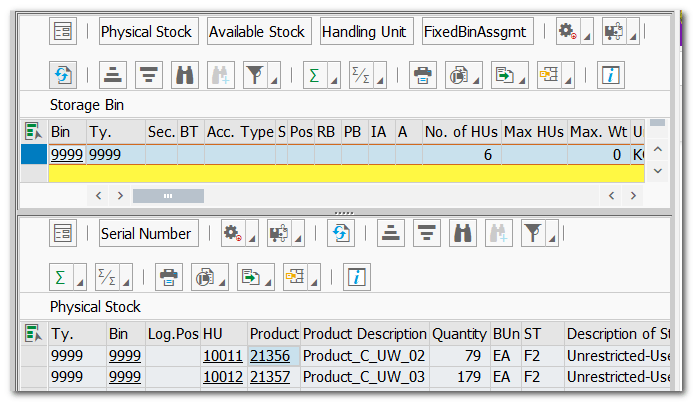693x402 pixels.
Task: Switch to the Available Stock view
Action: [x=258, y=32]
